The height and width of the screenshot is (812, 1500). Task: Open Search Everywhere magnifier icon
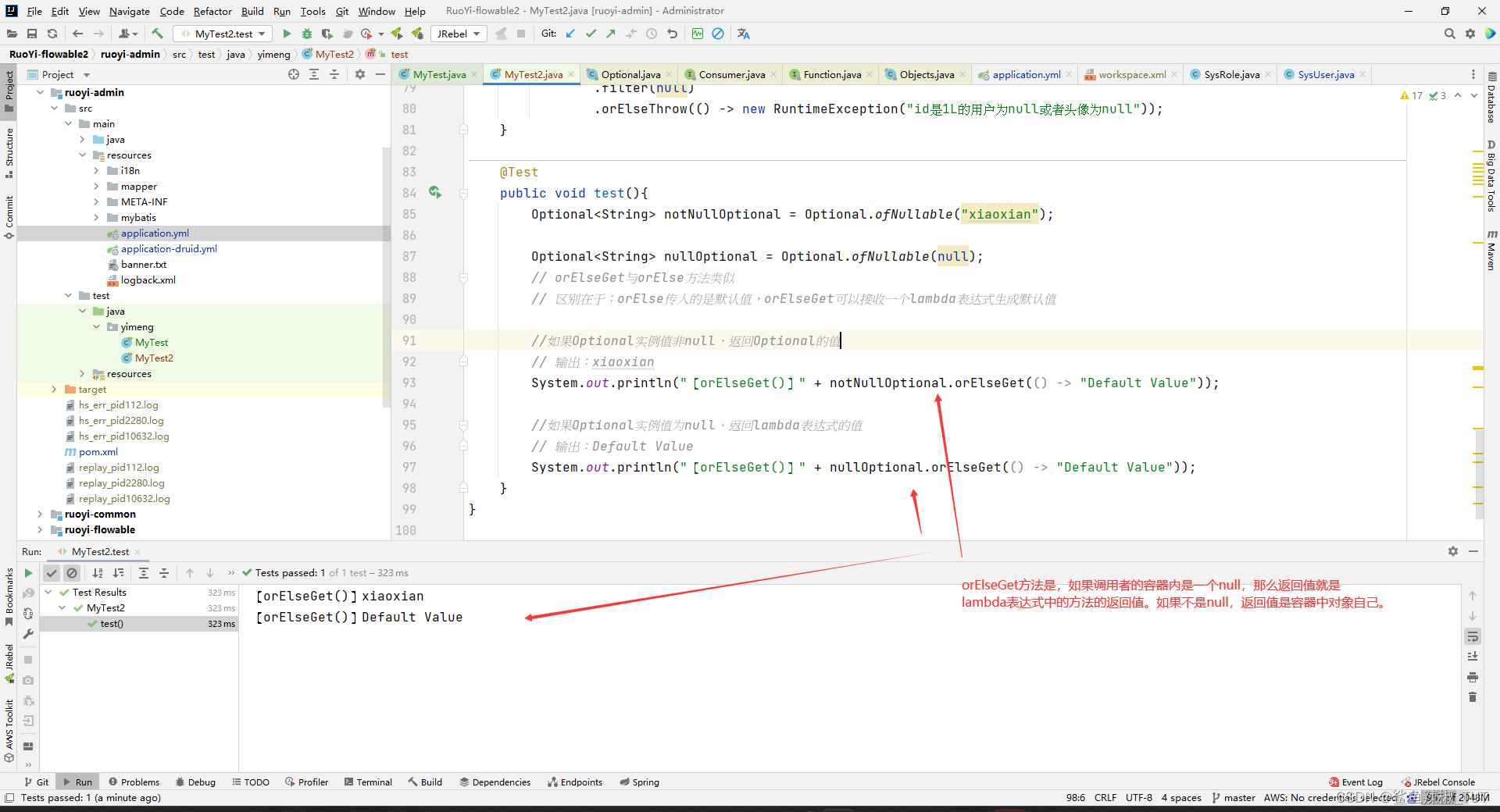[x=1450, y=34]
